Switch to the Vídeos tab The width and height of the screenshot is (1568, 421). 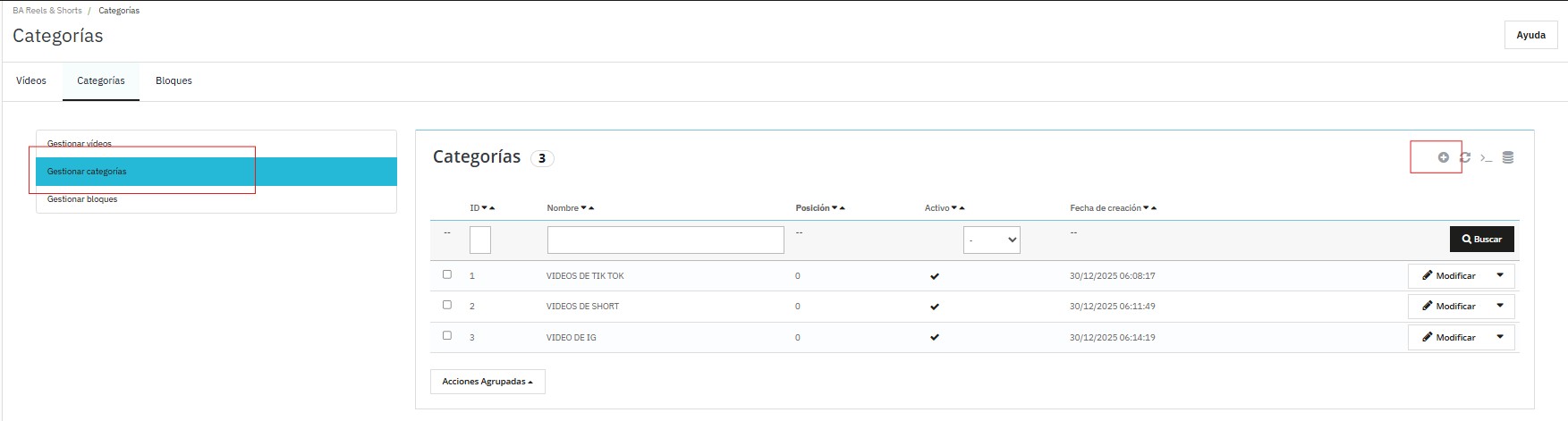tap(31, 80)
